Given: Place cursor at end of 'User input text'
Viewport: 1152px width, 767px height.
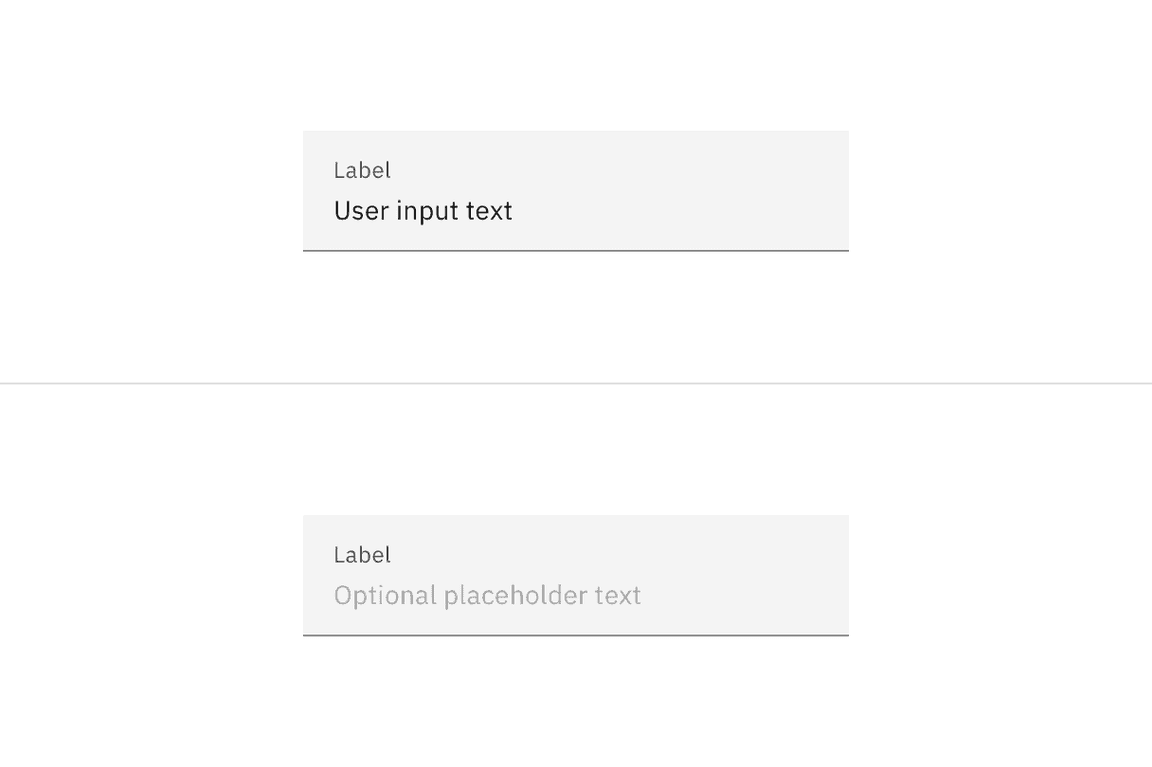Looking at the screenshot, I should tap(515, 210).
